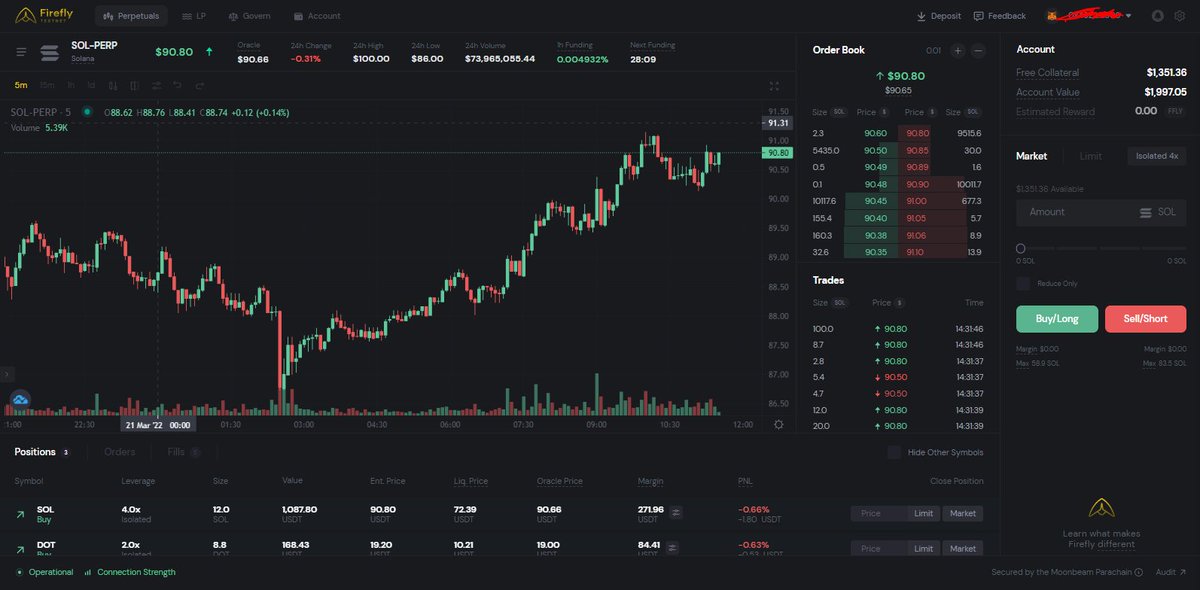
Task: Toggle the SOL-PERP series visibility dot
Action: click(87, 112)
